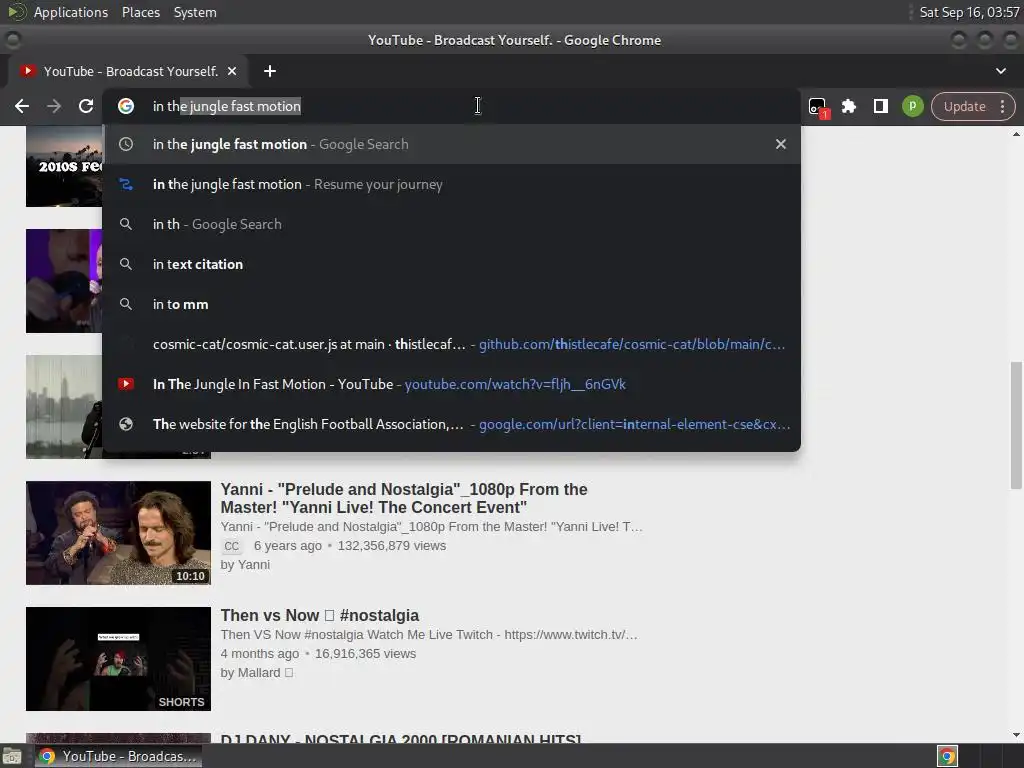Screen dimensions: 1024x768
Task: Click the Yanni video description text
Action: click(x=432, y=526)
